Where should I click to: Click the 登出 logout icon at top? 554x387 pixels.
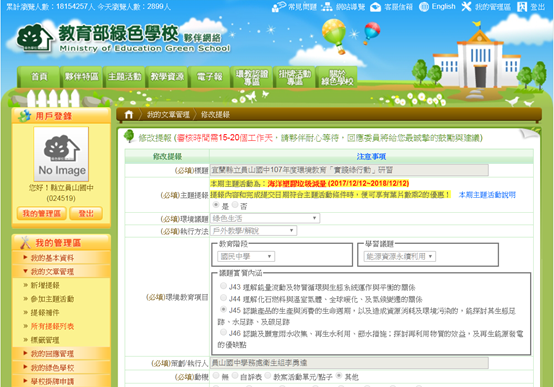[x=522, y=7]
